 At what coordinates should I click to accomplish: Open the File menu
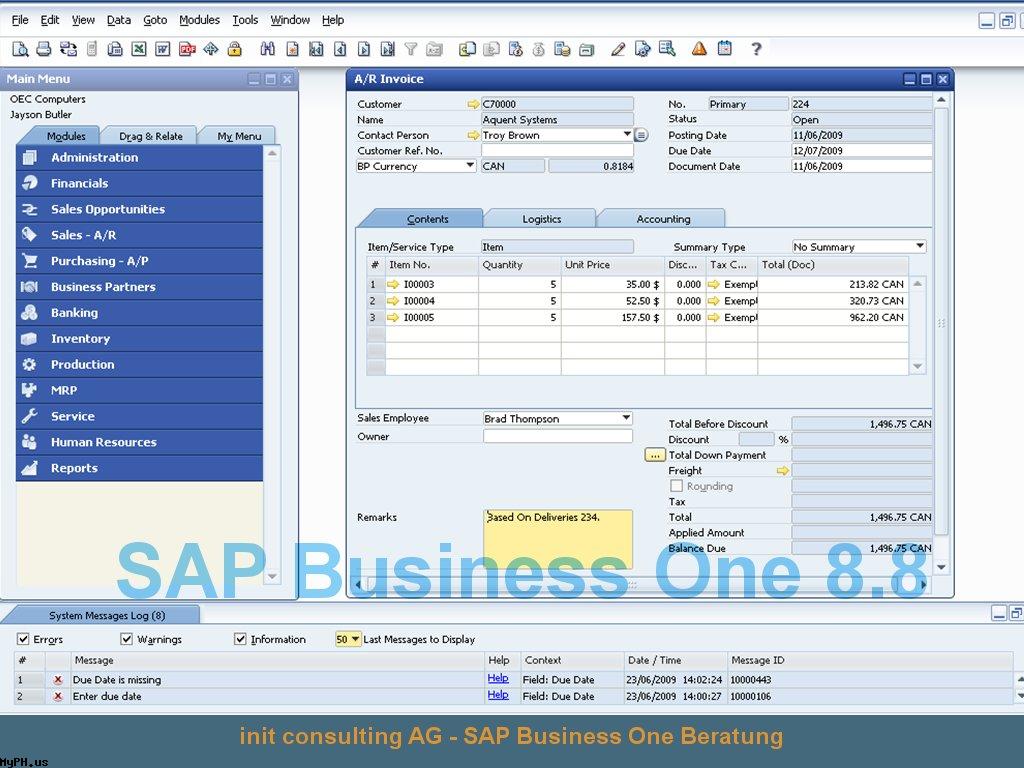pos(20,20)
